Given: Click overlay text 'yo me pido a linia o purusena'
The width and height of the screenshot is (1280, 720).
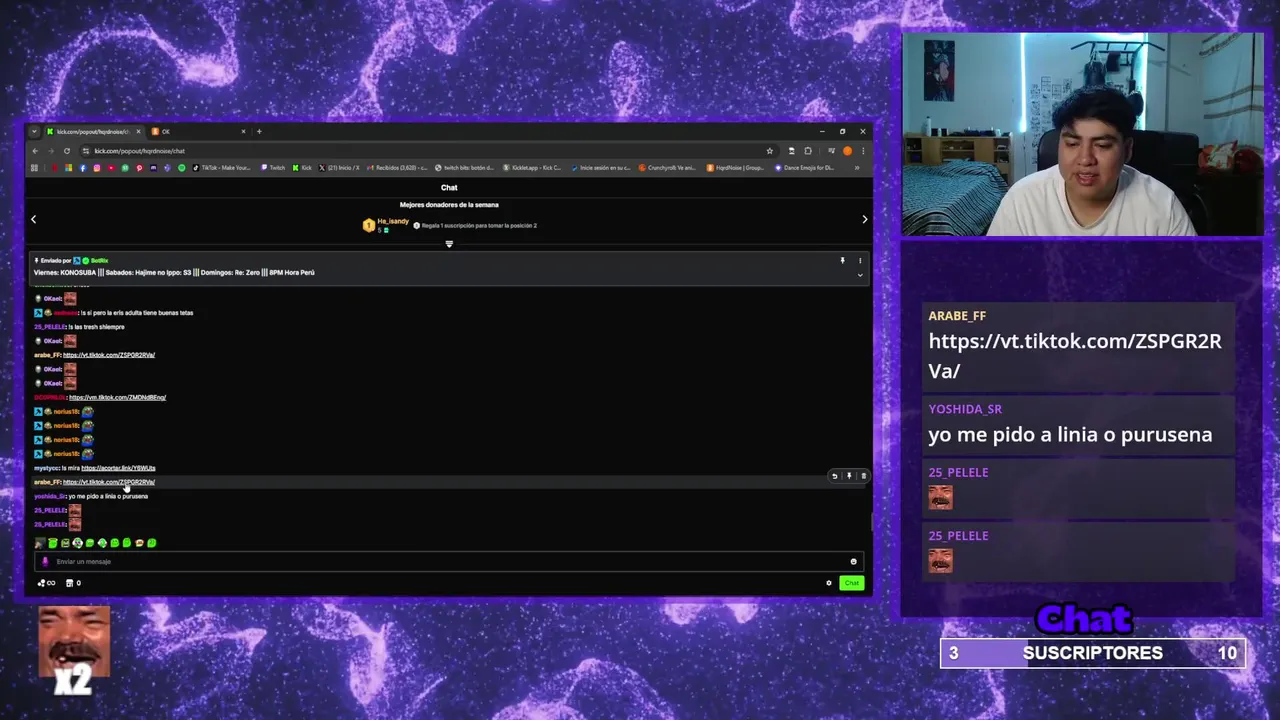Looking at the screenshot, I should pos(1070,434).
